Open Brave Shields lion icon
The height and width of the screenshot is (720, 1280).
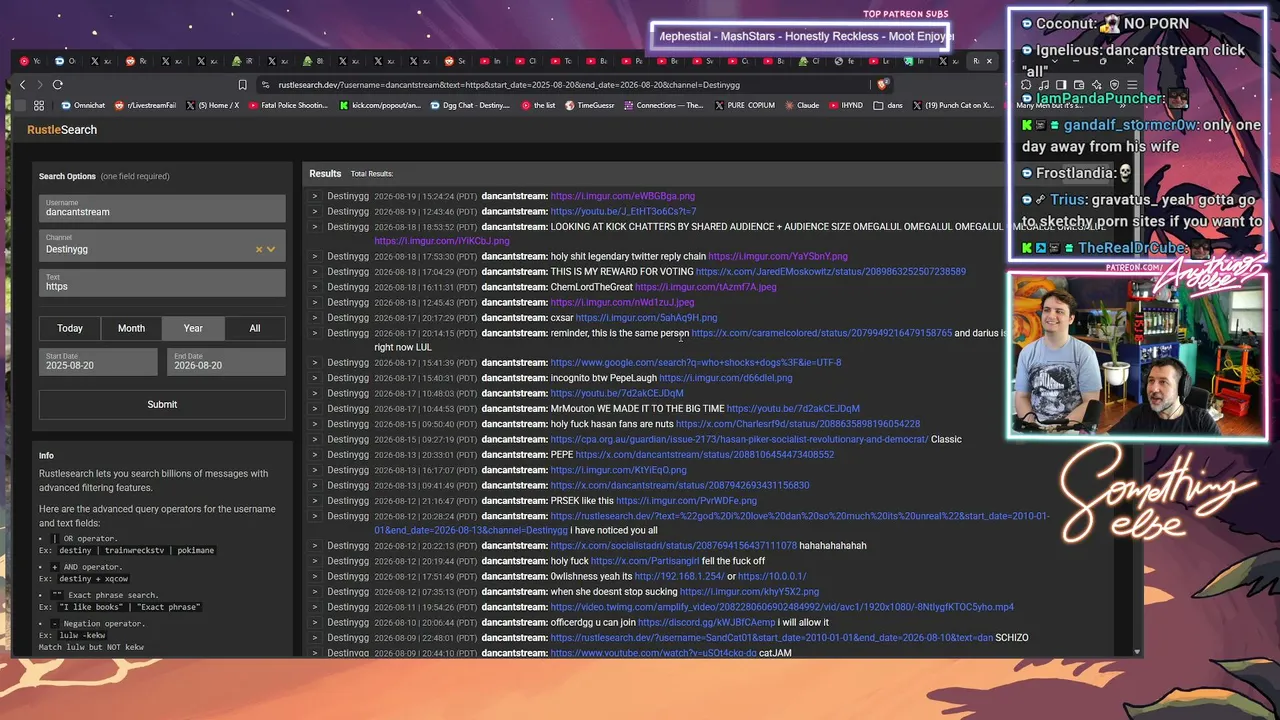(x=882, y=85)
